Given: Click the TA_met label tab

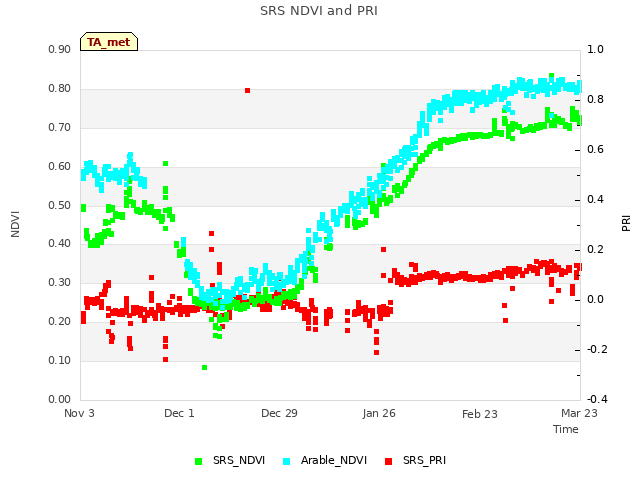Looking at the screenshot, I should [x=109, y=42].
